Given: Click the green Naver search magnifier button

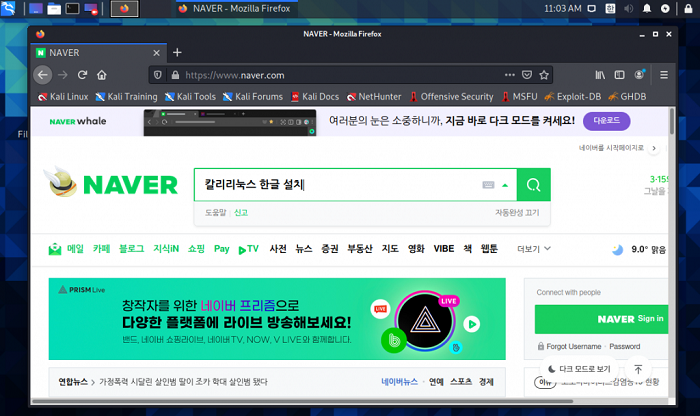Looking at the screenshot, I should 534,185.
